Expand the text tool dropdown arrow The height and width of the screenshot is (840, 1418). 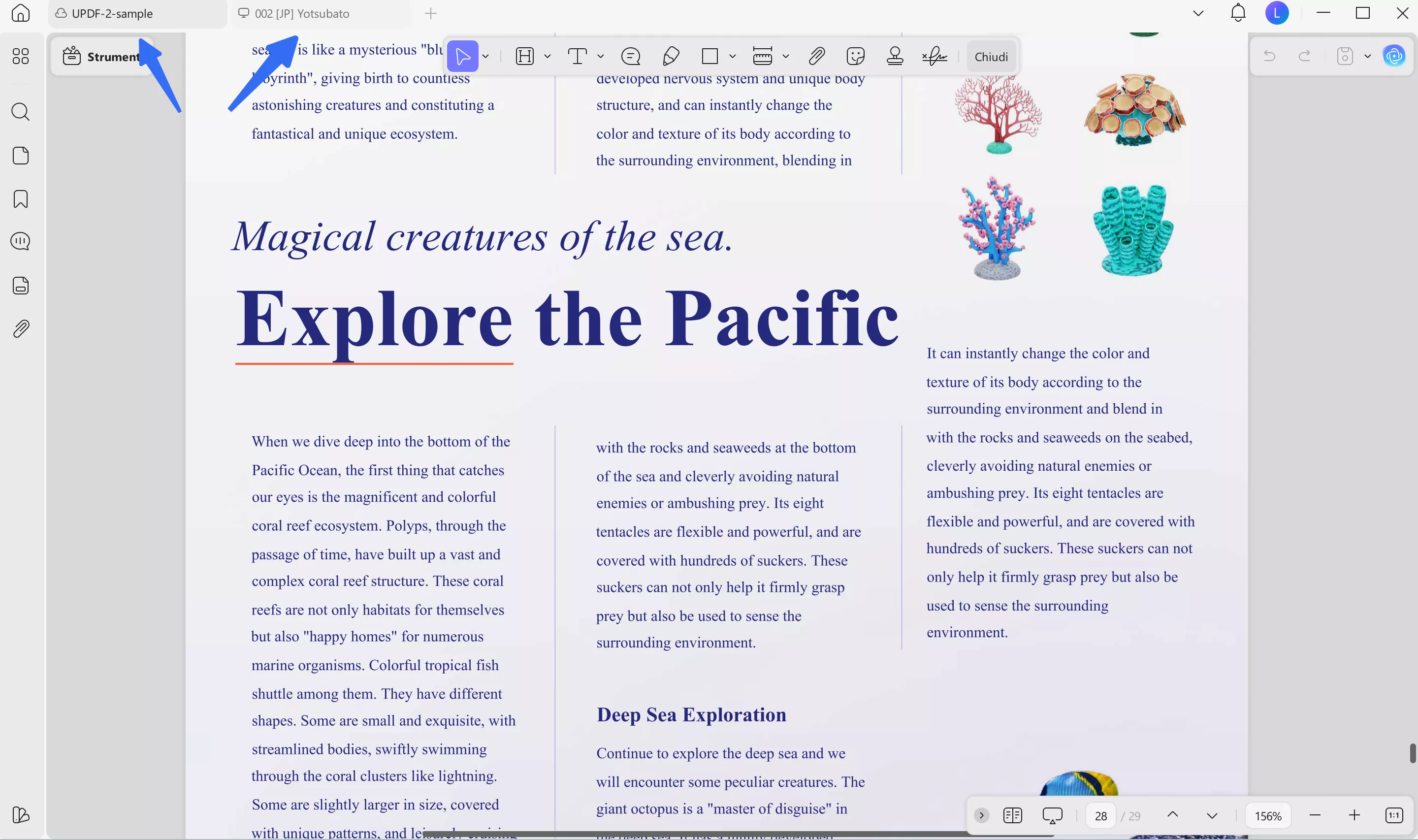(x=600, y=57)
